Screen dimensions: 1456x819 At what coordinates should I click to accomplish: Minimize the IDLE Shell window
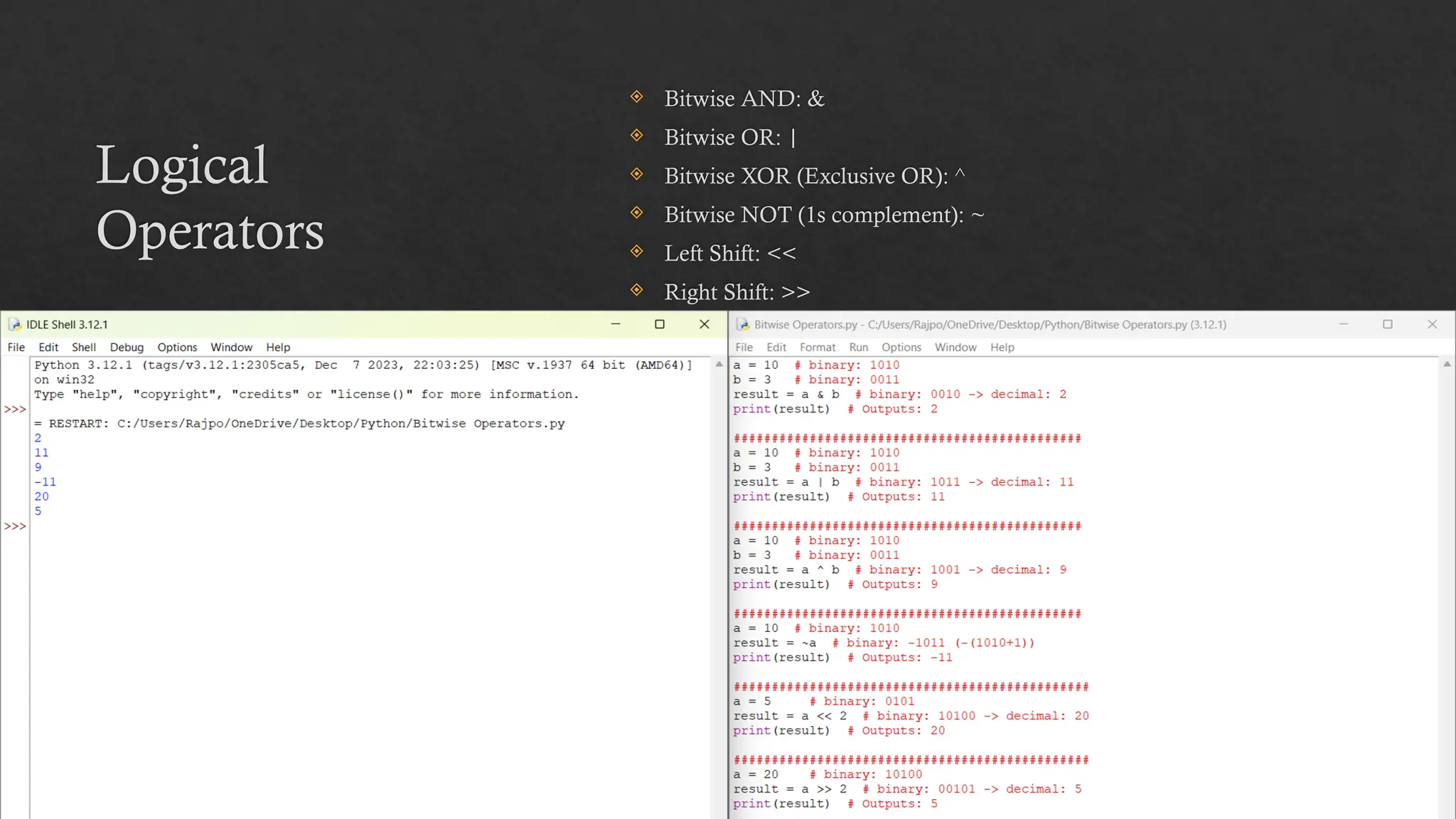click(616, 324)
